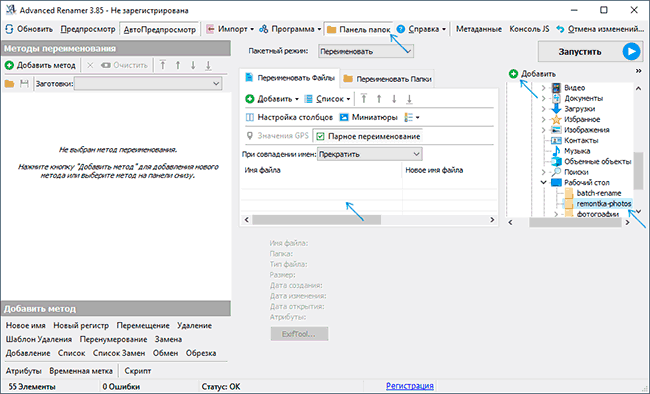Screen dimensions: 650x394
Task: Click the X delete method icon
Action: 90,65
